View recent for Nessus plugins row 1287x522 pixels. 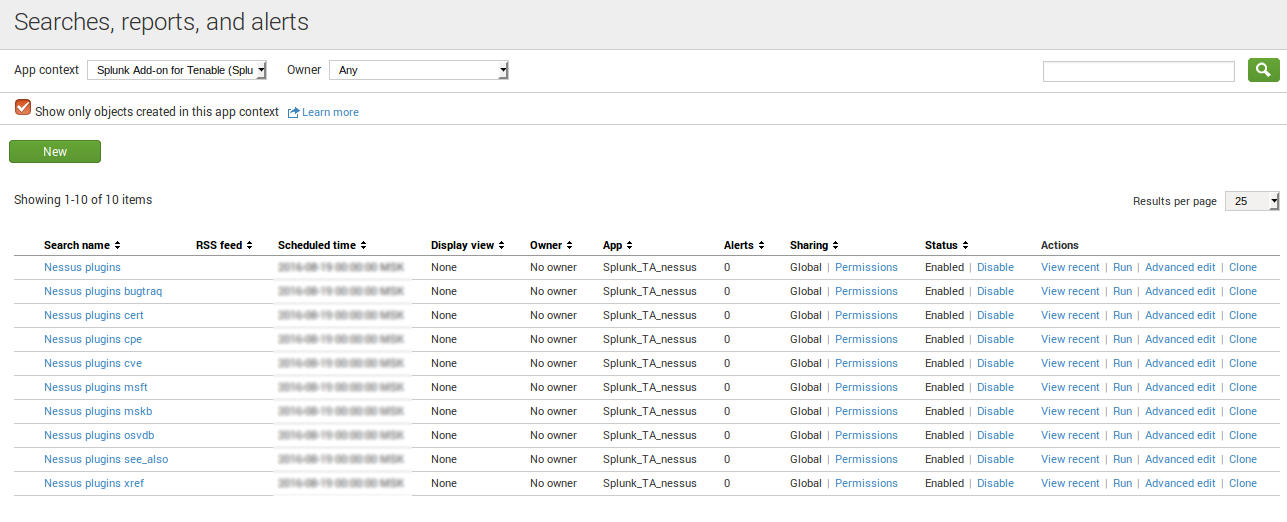click(1070, 268)
